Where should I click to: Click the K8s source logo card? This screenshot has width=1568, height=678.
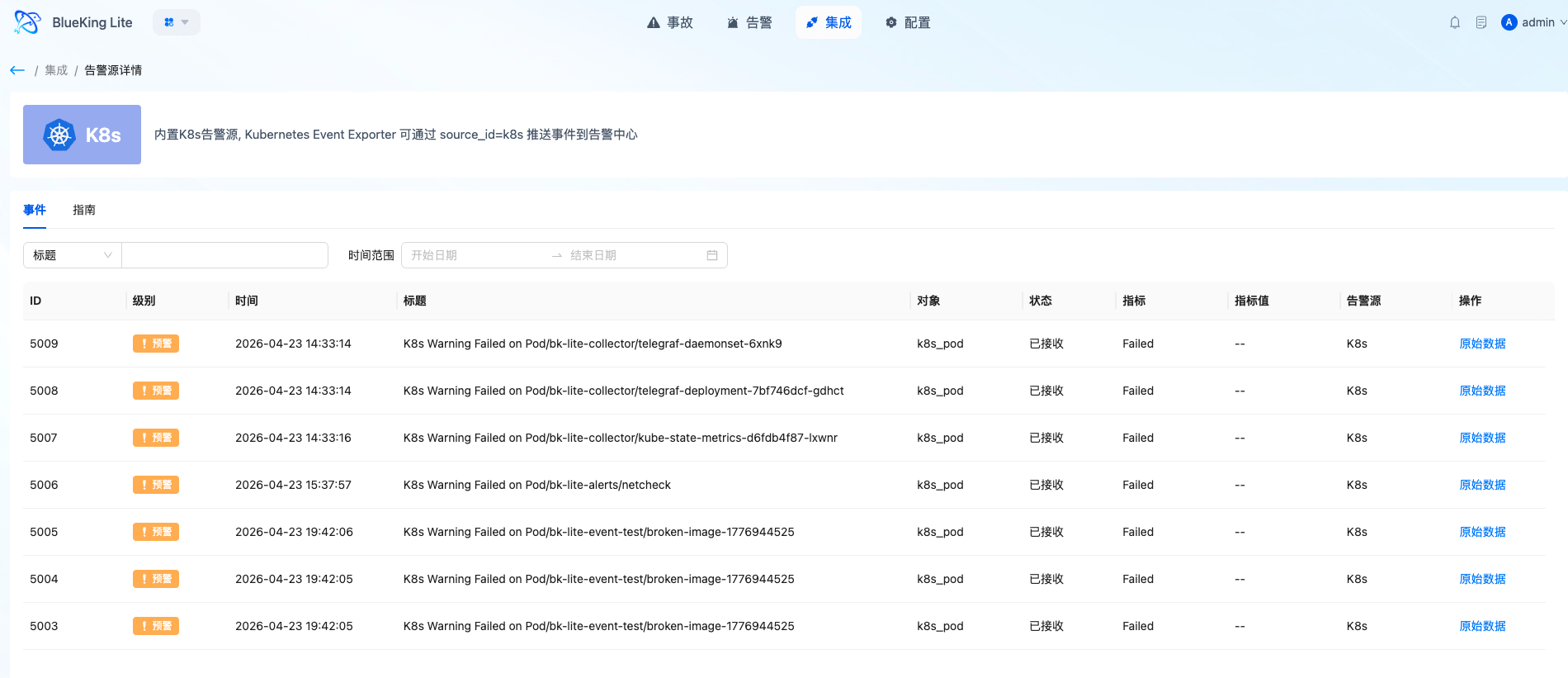pyautogui.click(x=82, y=135)
